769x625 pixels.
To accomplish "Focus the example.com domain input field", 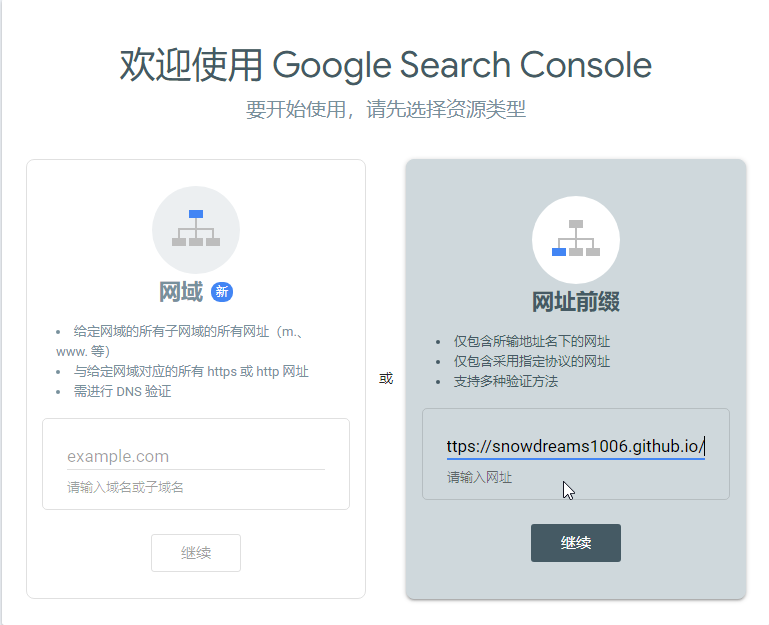I will (x=196, y=457).
